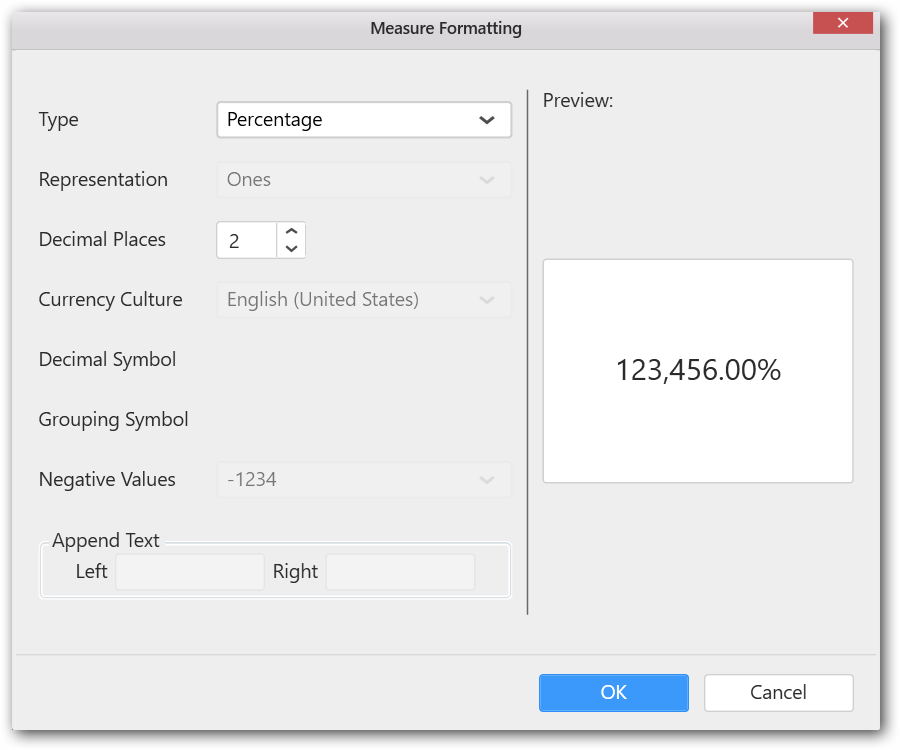Image resolution: width=900 pixels, height=750 pixels.
Task: Expand the Representation dropdown set to Ones
Action: (x=363, y=180)
